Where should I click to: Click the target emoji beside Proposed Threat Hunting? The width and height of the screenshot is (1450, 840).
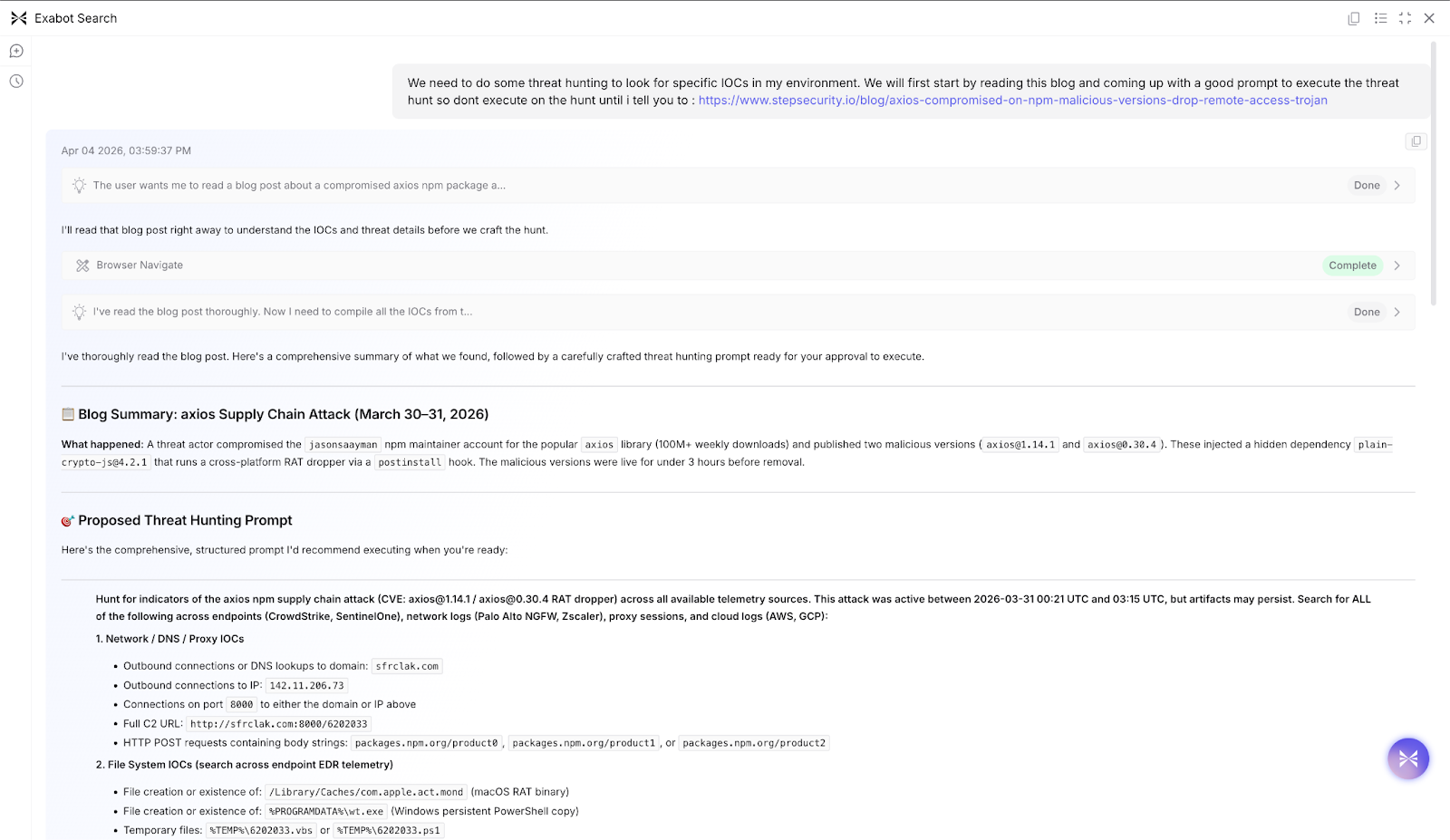(68, 521)
